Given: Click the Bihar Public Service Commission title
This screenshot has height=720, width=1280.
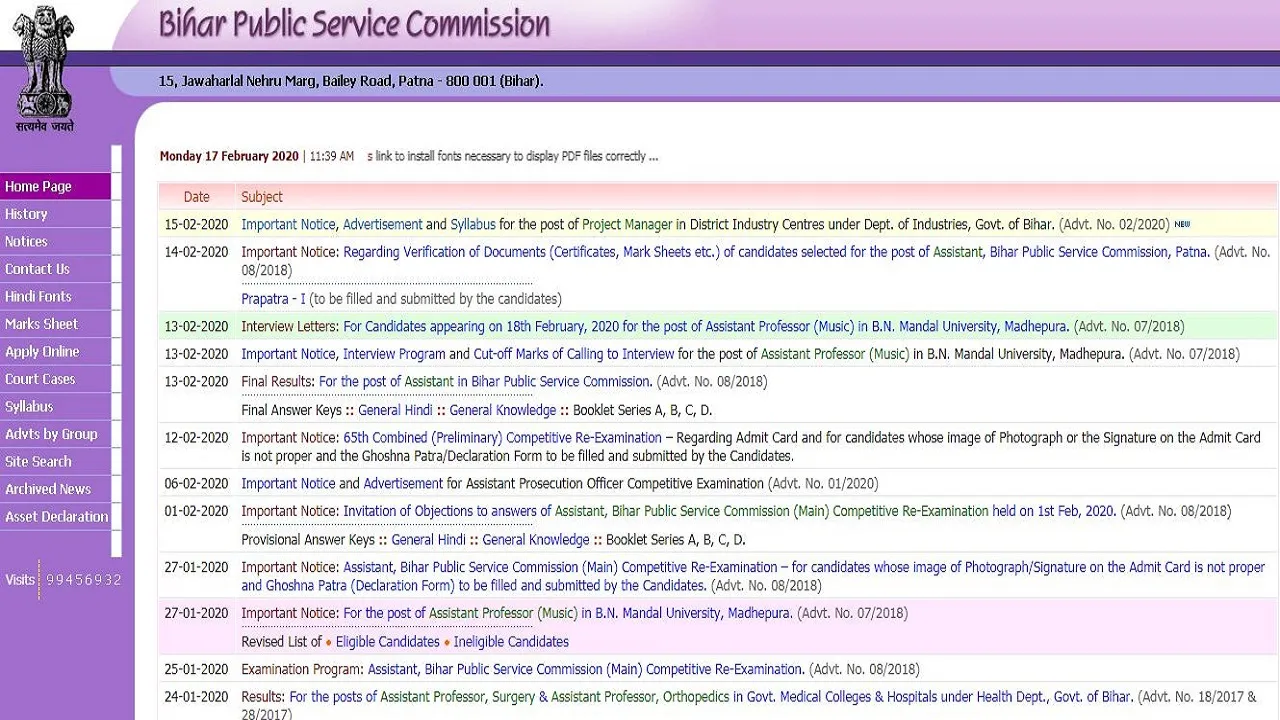Looking at the screenshot, I should [x=354, y=24].
